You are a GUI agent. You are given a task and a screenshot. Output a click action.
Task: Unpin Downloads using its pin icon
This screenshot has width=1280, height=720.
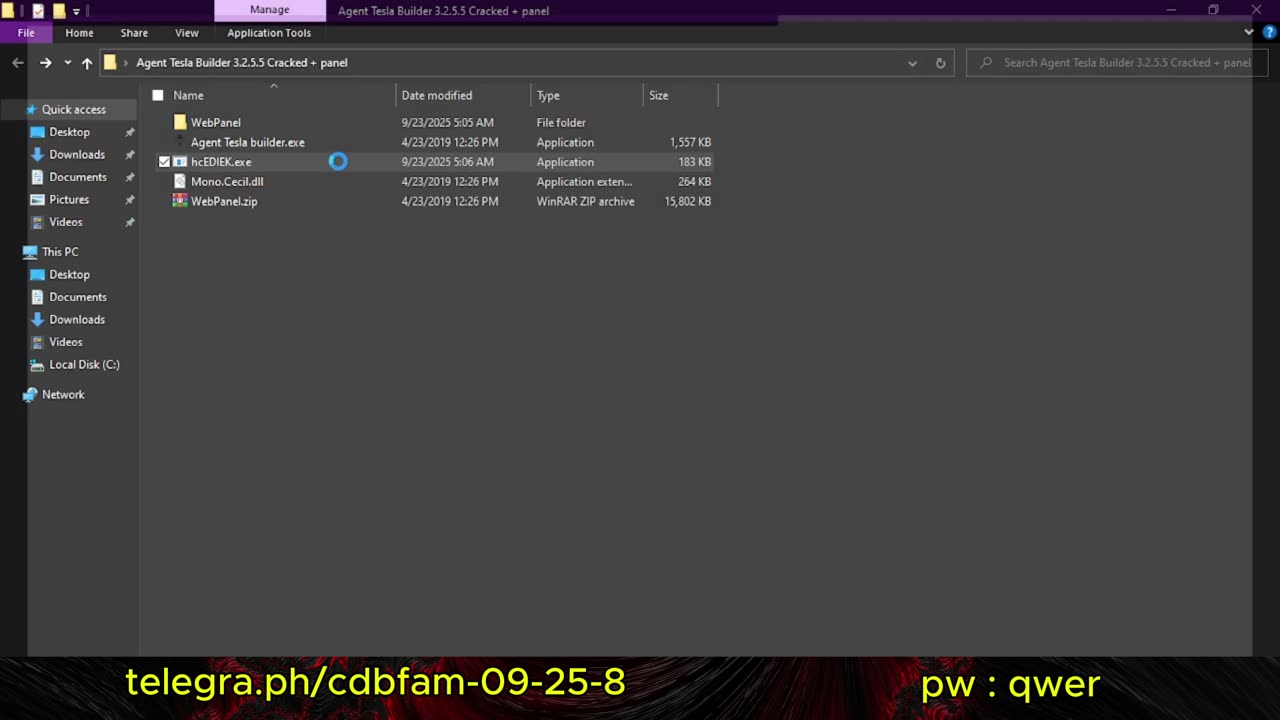pos(129,155)
